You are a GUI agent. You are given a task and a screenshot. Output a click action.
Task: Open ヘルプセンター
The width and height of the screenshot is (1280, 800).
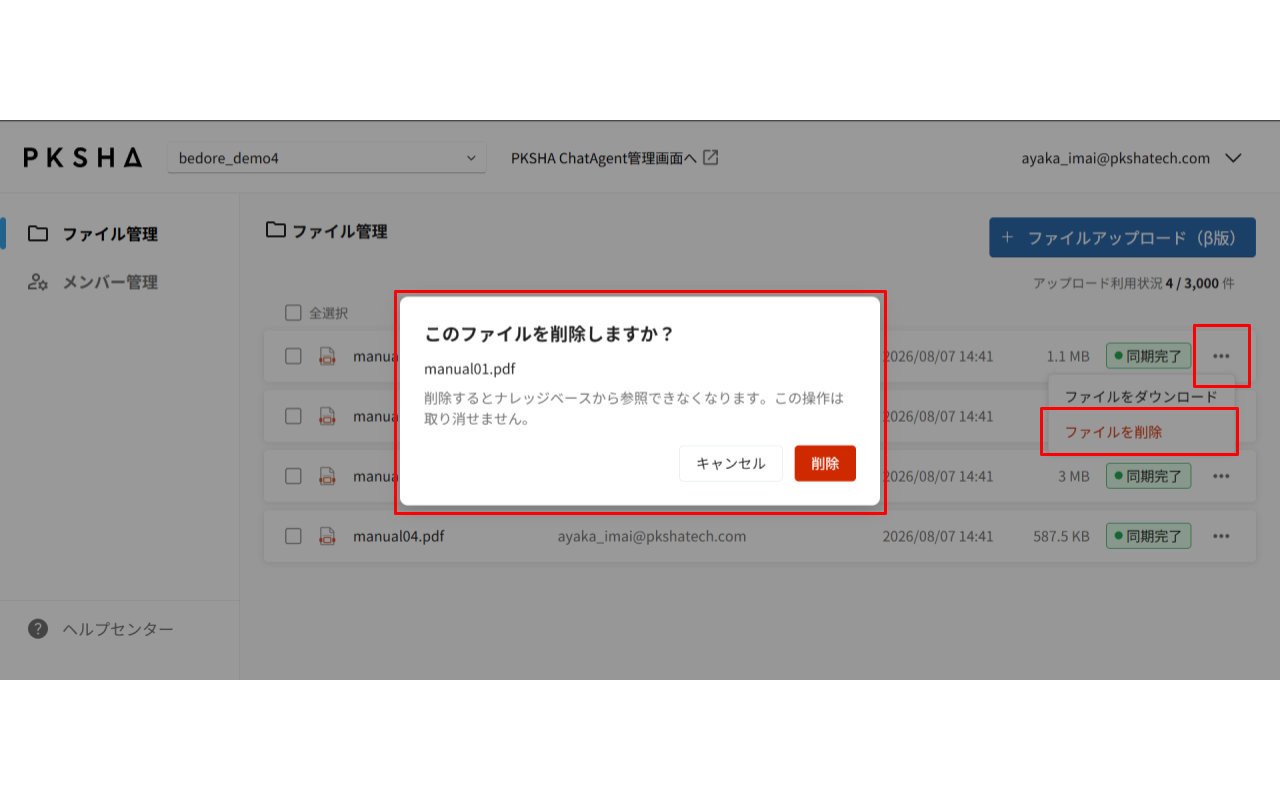[118, 629]
